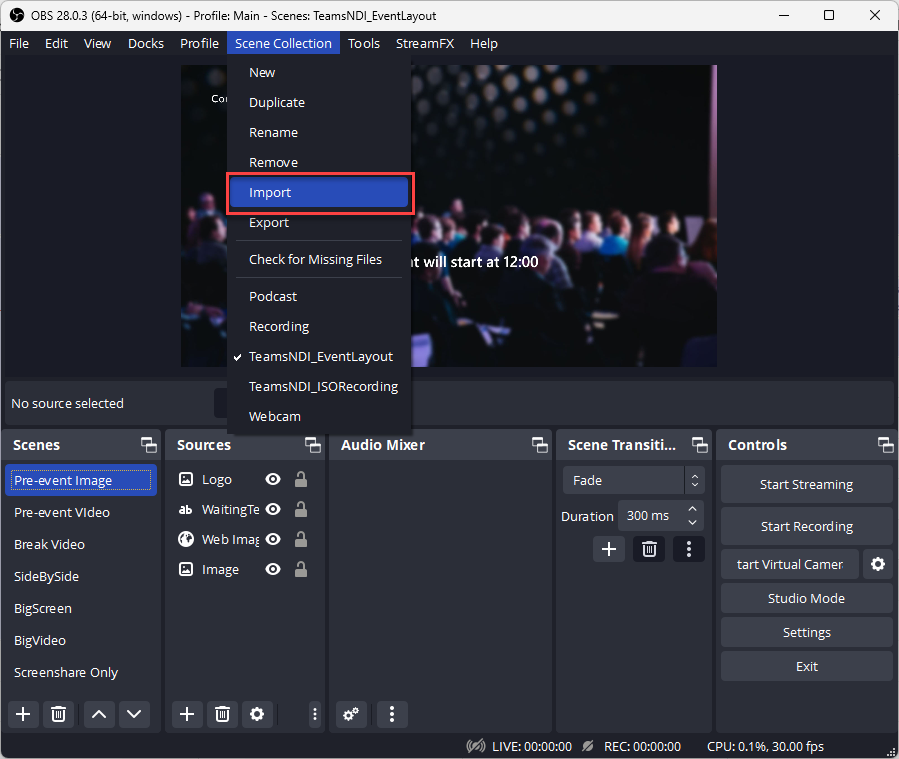Screen dimensions: 899x759
Task: Lock the WaitingText source
Action: 300,509
